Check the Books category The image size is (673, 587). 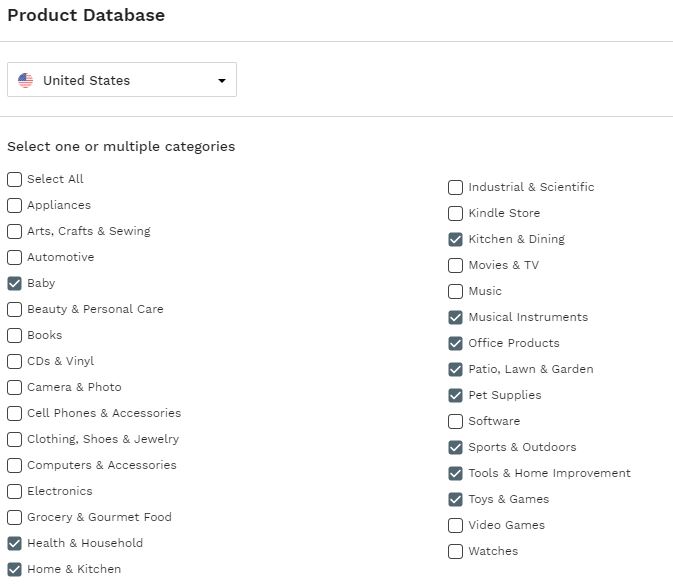click(15, 336)
